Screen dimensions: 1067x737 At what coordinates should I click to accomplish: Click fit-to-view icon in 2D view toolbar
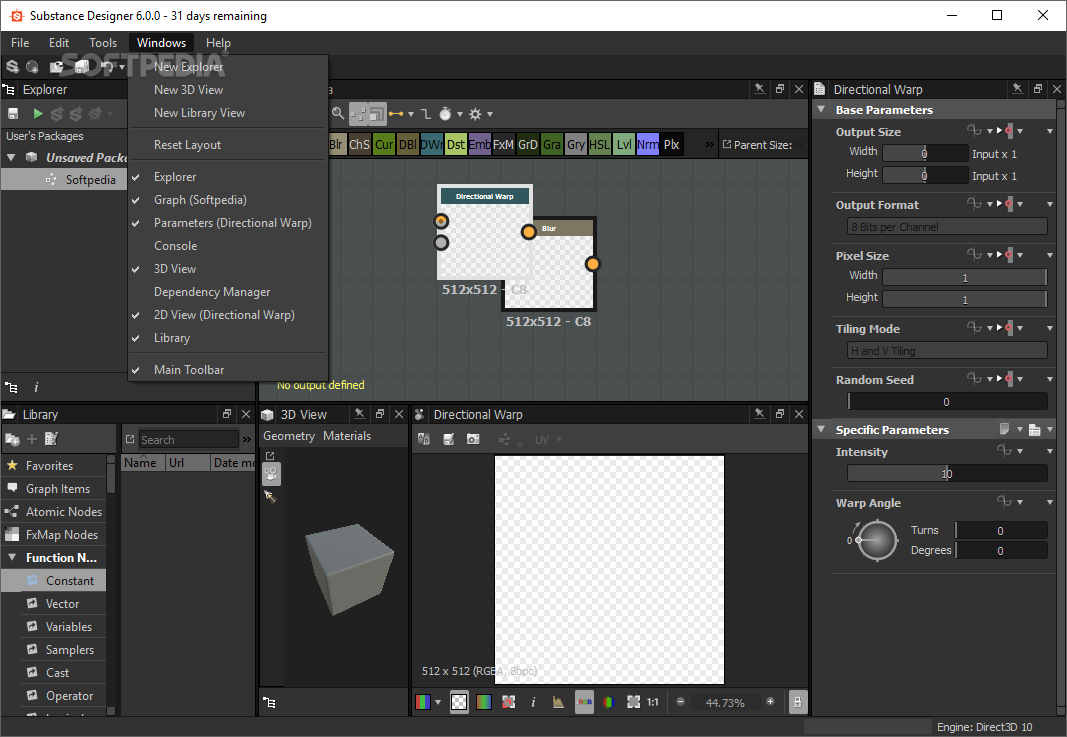tap(634, 702)
